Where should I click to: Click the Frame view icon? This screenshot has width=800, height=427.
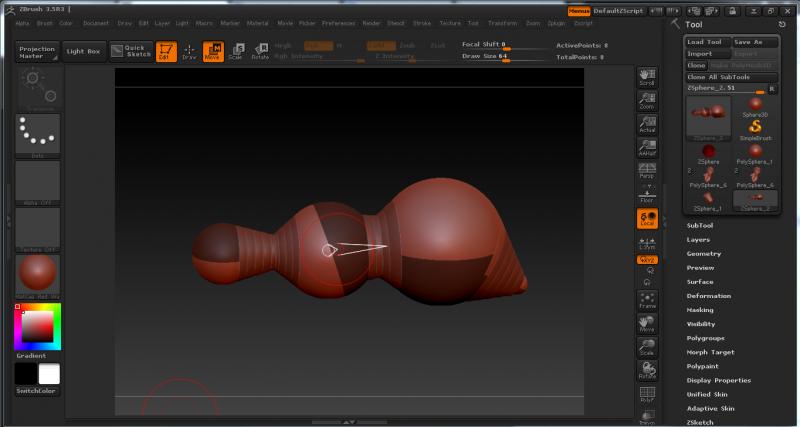click(x=647, y=300)
